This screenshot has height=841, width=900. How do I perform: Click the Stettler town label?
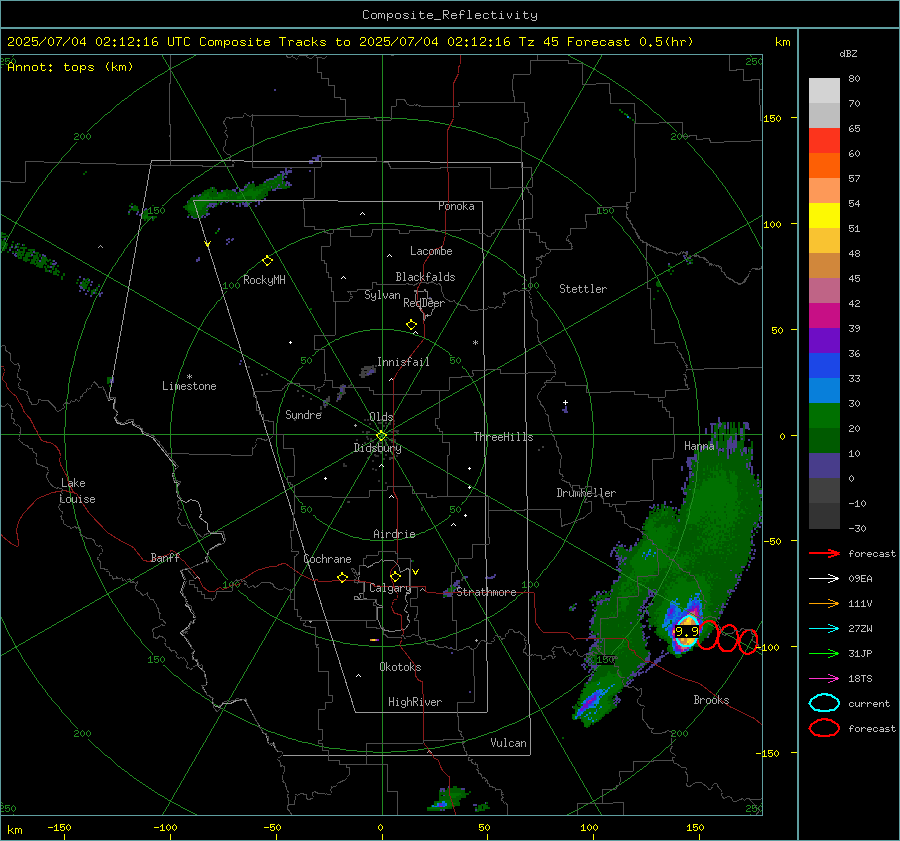click(x=583, y=289)
